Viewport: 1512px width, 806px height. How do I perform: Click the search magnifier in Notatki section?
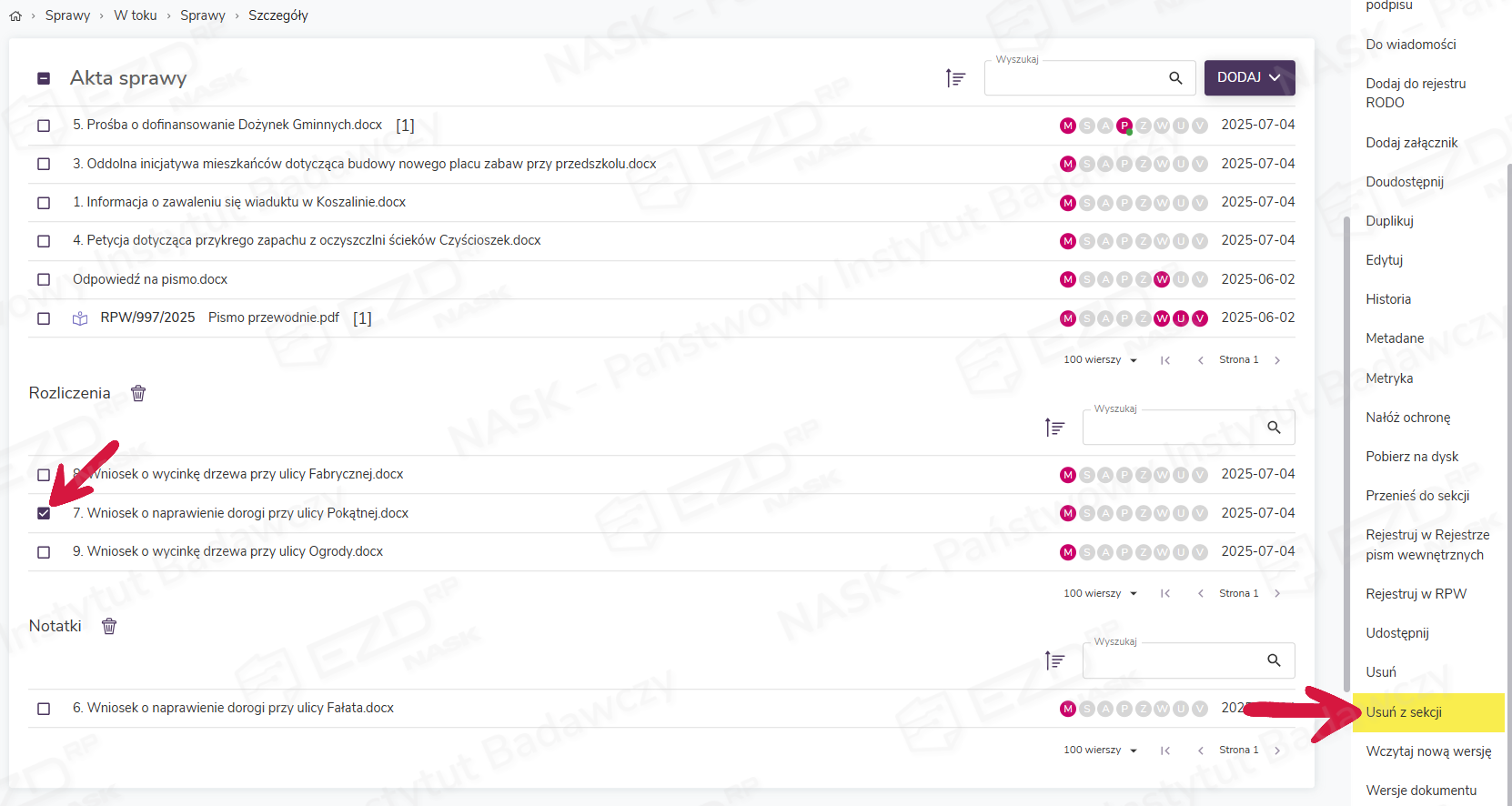[1274, 660]
